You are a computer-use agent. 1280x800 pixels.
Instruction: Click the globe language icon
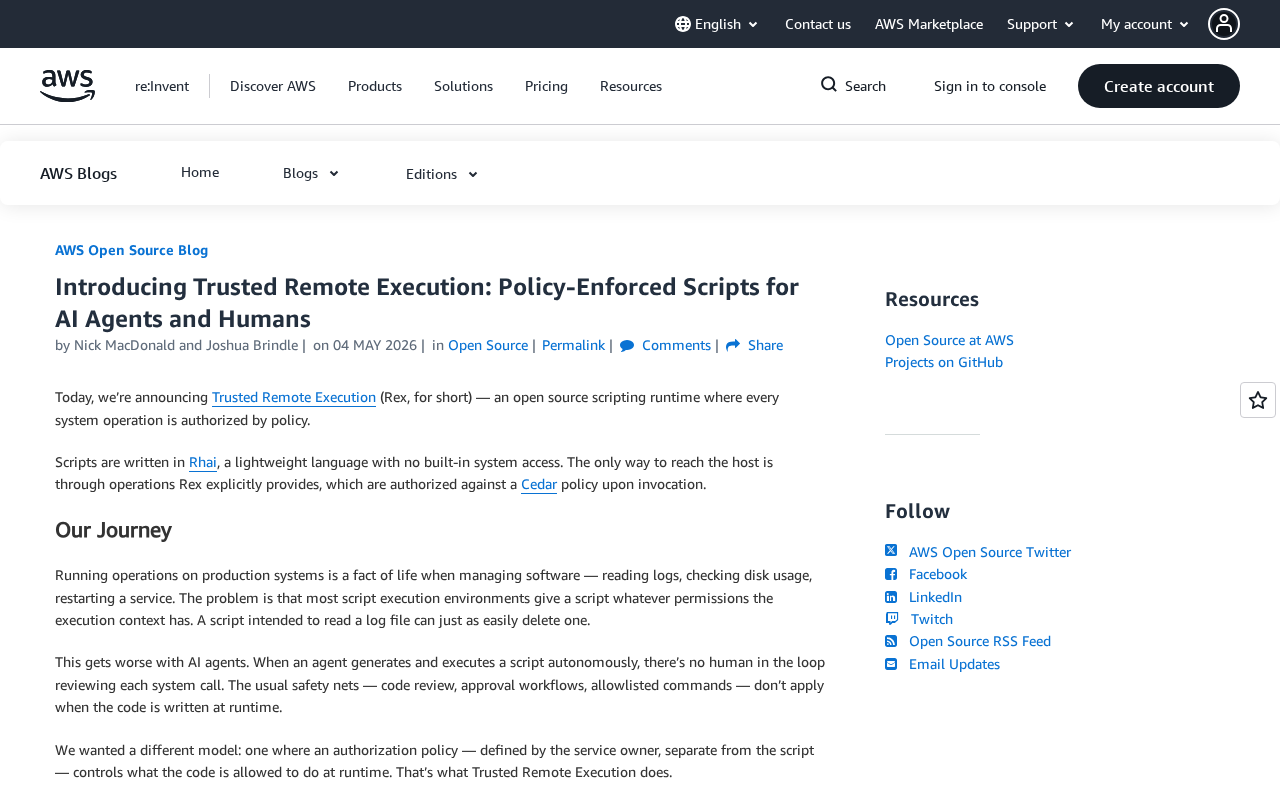(x=683, y=24)
